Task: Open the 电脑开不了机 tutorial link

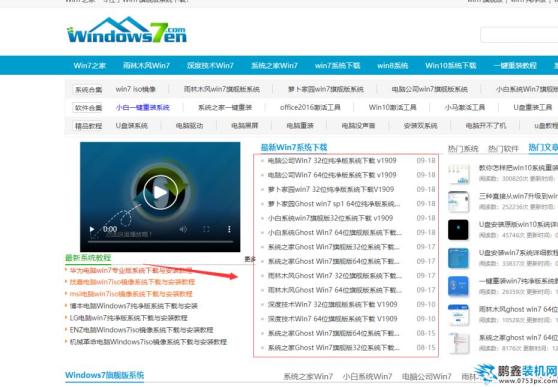Action: coord(486,125)
